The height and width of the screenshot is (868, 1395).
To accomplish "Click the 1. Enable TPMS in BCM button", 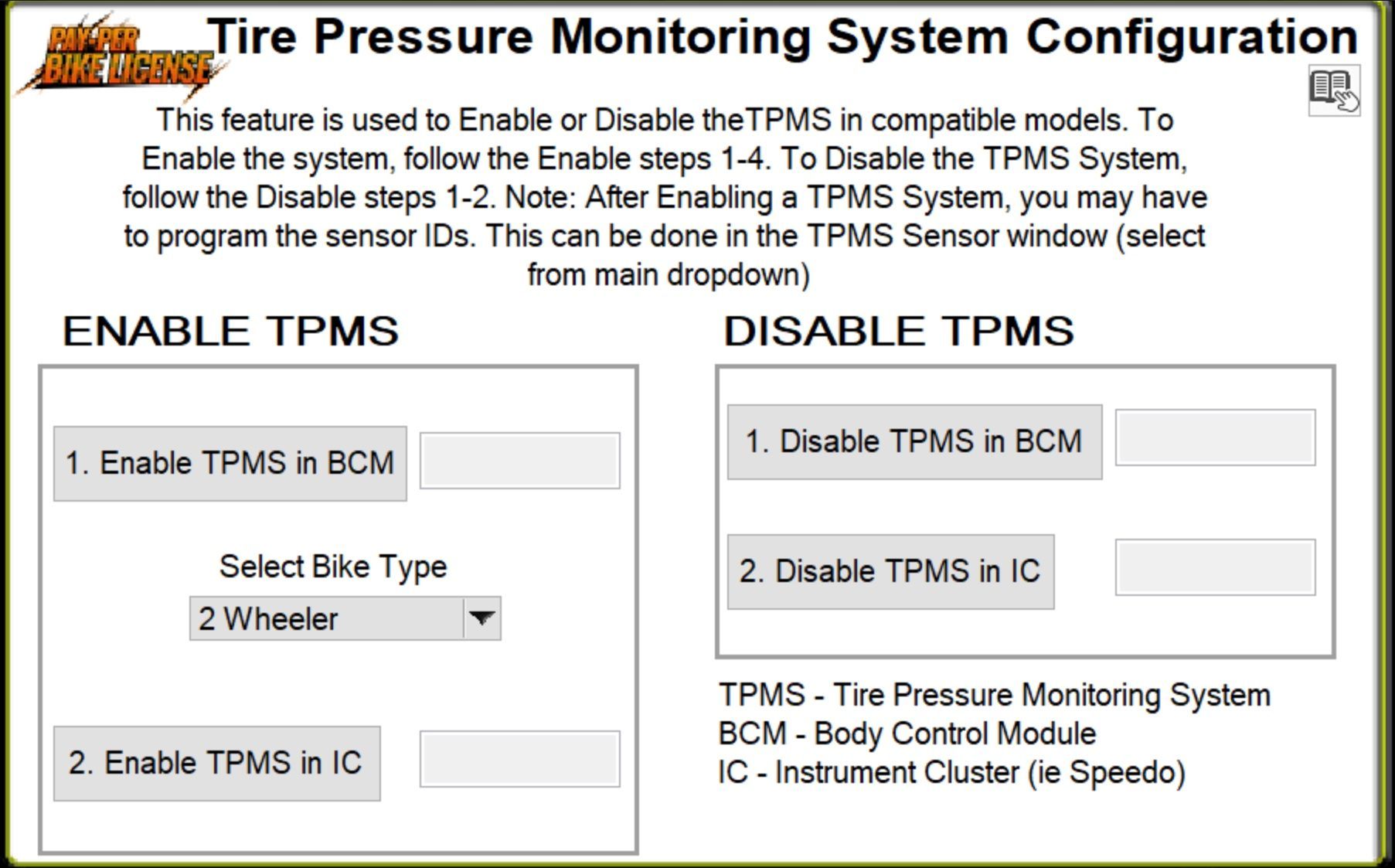I will (230, 463).
